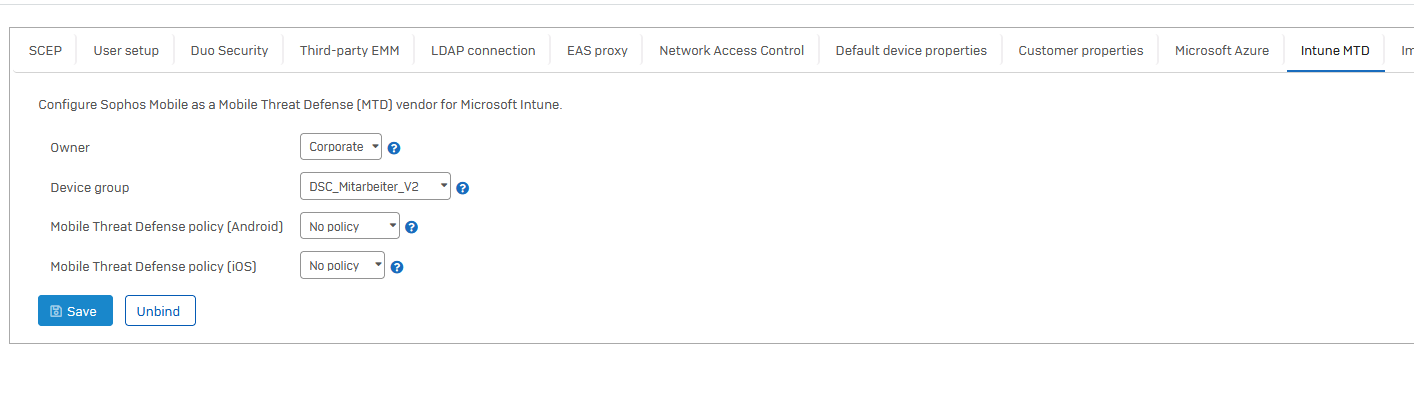
Task: Switch to EAS proxy tab
Action: (597, 50)
